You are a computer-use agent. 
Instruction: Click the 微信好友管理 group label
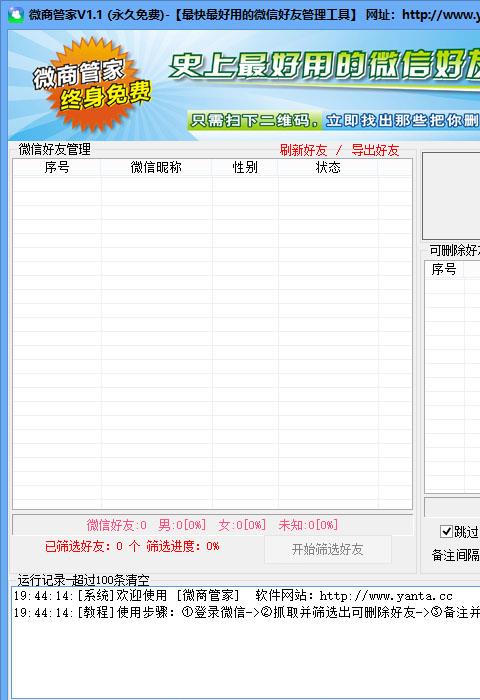pos(54,149)
